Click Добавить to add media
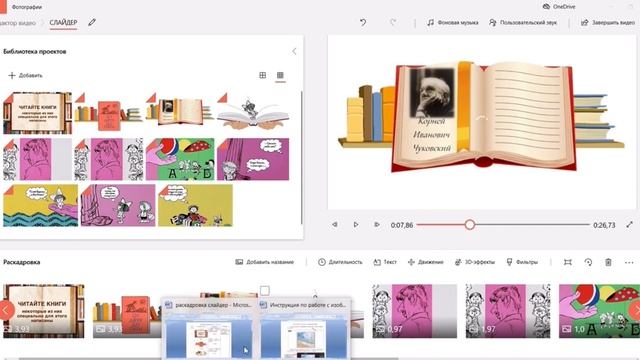The image size is (640, 360). click(x=25, y=75)
